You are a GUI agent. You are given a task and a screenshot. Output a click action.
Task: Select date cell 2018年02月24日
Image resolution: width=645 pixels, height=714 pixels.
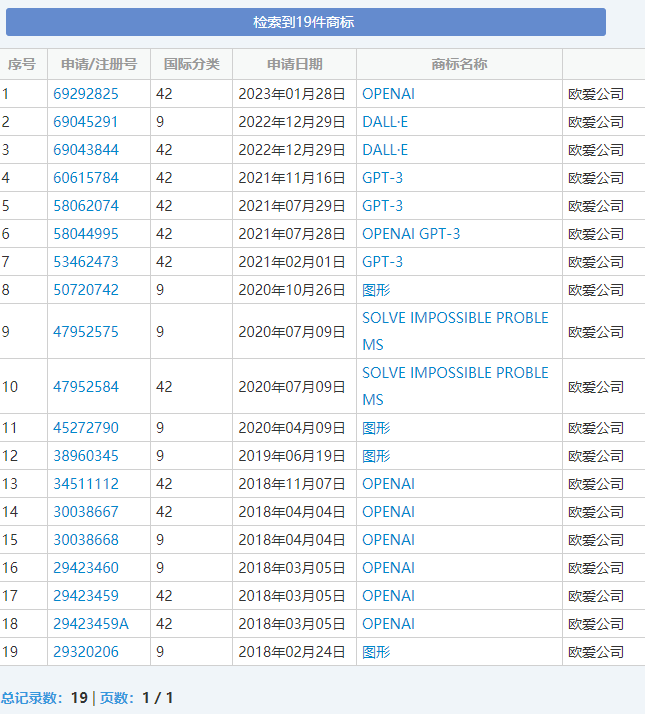(292, 652)
